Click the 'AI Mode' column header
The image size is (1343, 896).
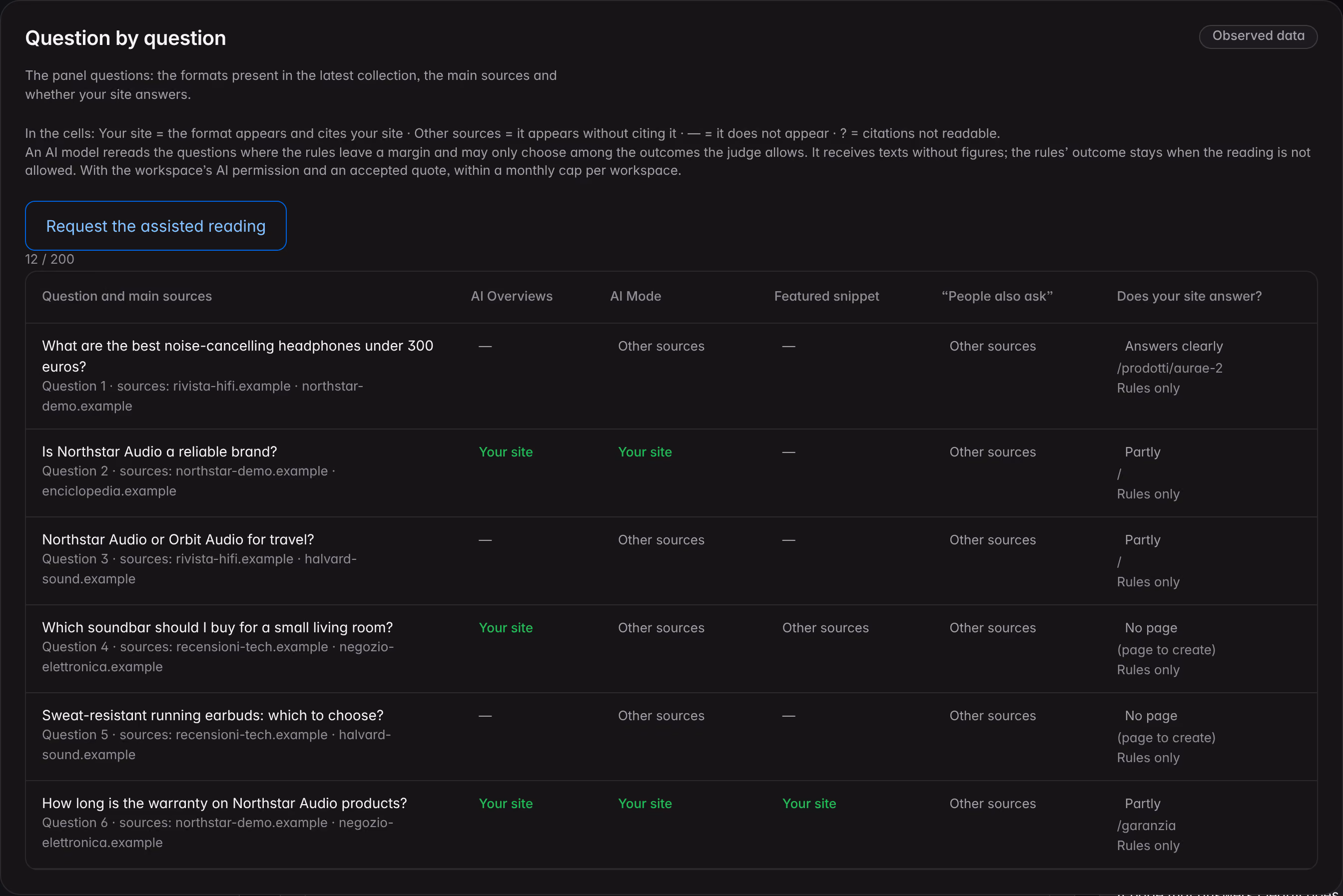636,296
